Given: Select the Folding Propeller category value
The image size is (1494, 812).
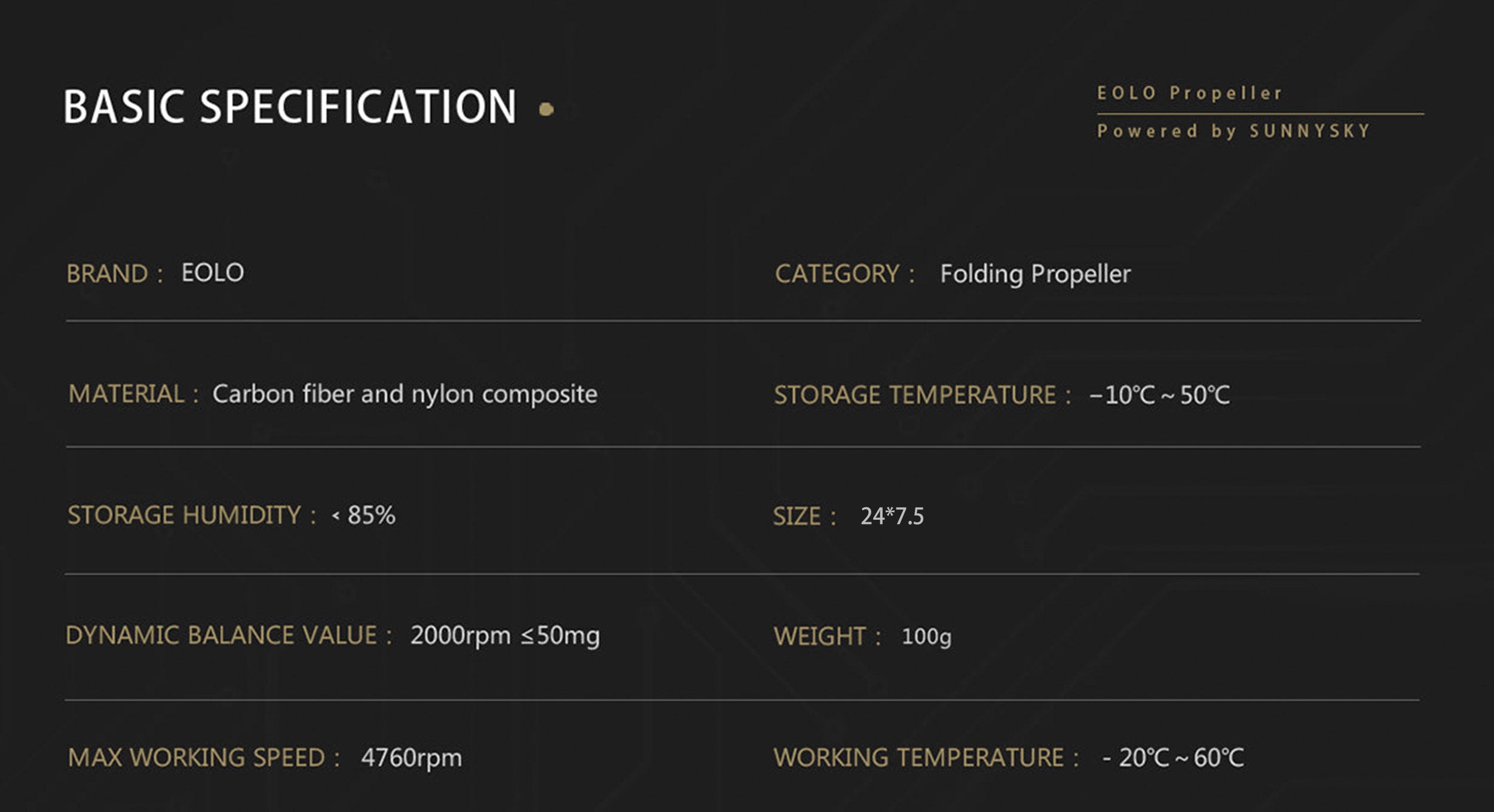Looking at the screenshot, I should pos(1035,274).
